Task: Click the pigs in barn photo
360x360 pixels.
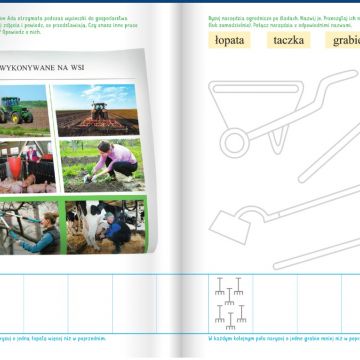Action: coord(27,167)
